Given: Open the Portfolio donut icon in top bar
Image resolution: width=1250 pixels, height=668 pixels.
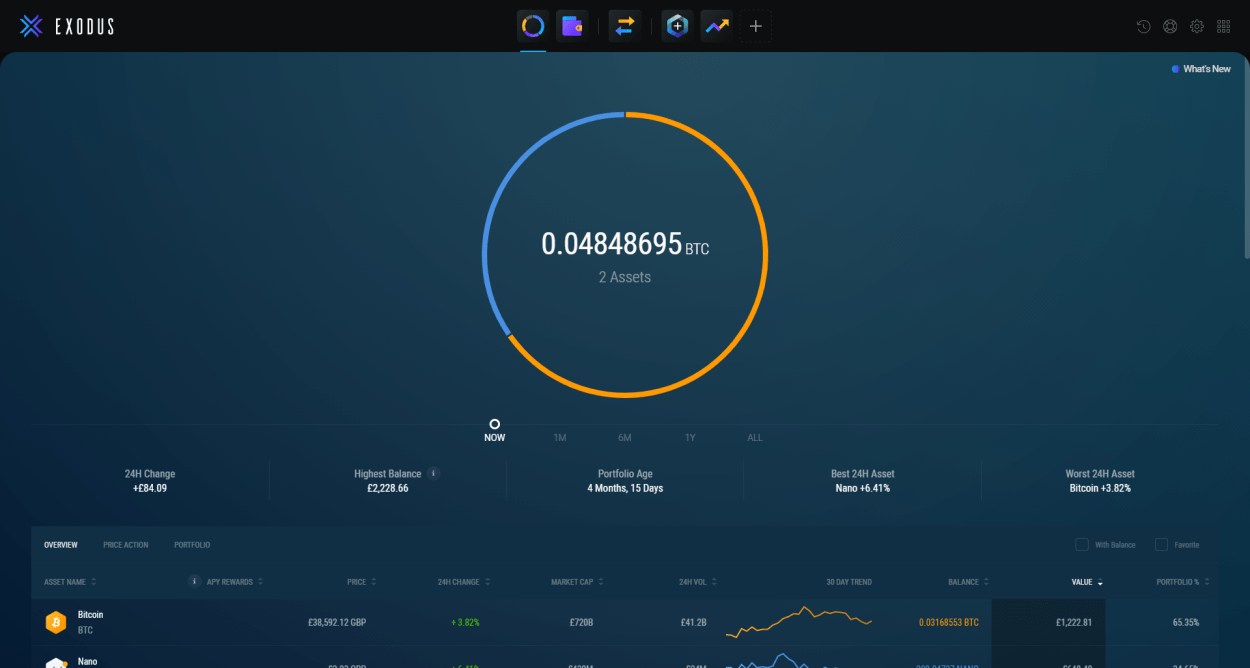Looking at the screenshot, I should tap(533, 26).
